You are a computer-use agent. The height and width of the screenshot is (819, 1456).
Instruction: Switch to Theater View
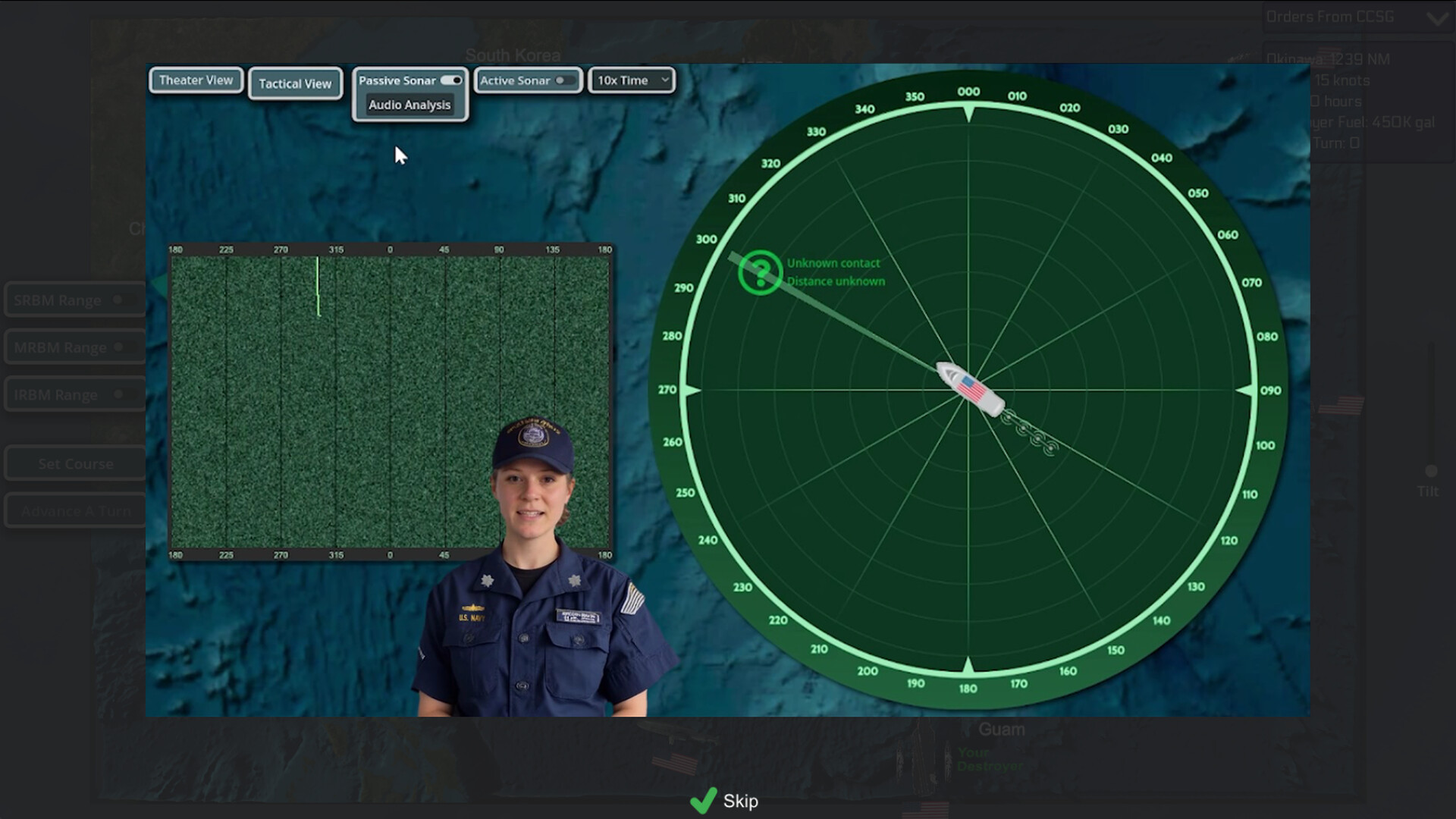(196, 80)
